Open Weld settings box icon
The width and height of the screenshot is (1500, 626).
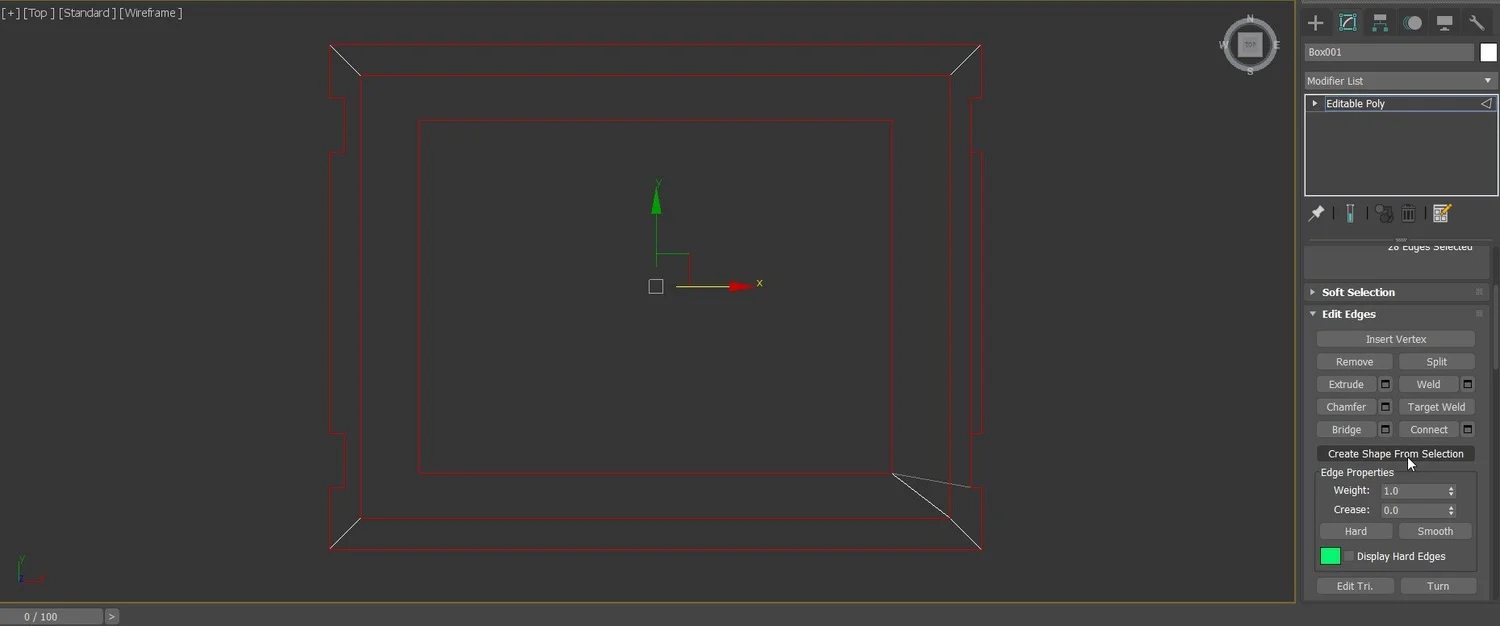(1468, 384)
